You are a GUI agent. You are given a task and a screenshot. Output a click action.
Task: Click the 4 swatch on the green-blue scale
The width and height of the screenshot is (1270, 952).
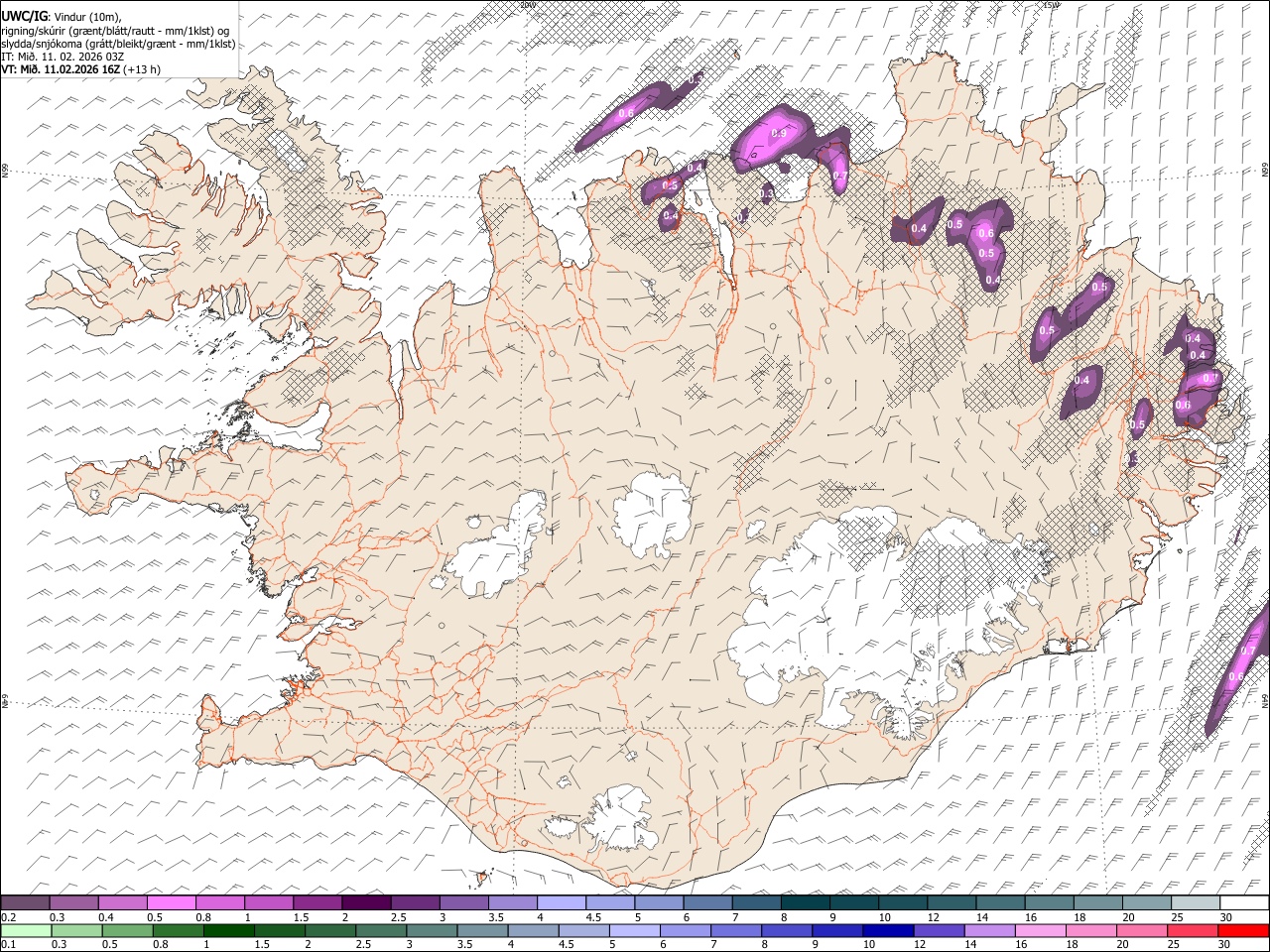[532, 930]
